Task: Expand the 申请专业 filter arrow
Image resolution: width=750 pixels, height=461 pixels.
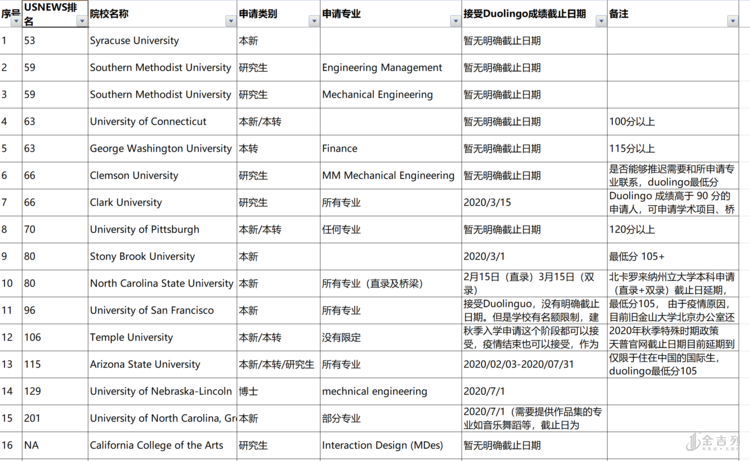Action: [x=454, y=21]
